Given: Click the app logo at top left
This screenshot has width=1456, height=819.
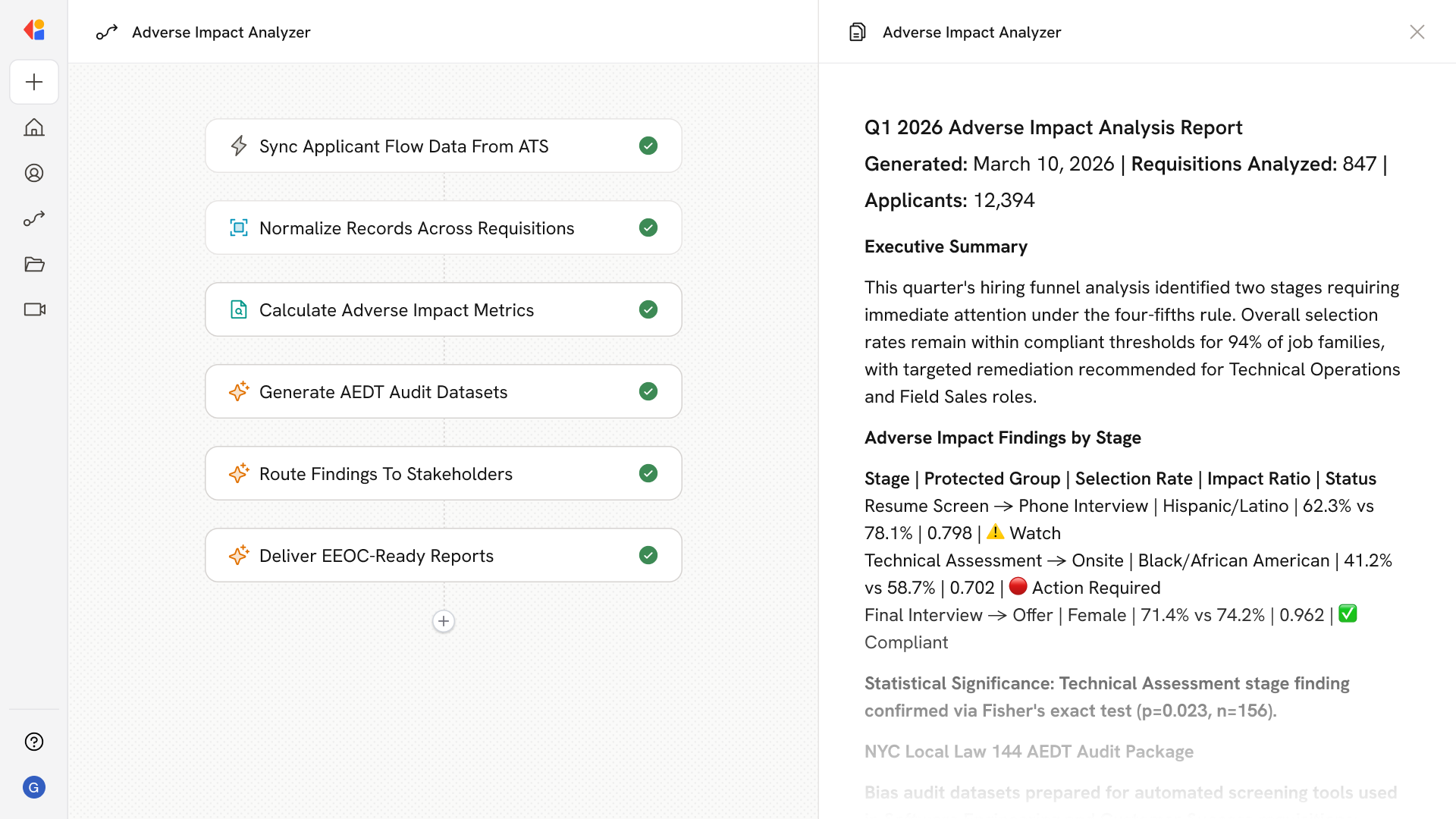Looking at the screenshot, I should point(34,30).
